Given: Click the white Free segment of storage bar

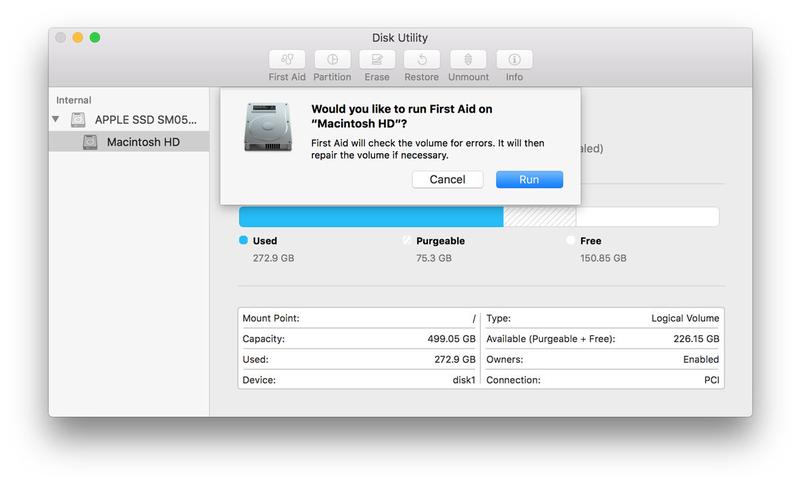Looking at the screenshot, I should point(646,217).
